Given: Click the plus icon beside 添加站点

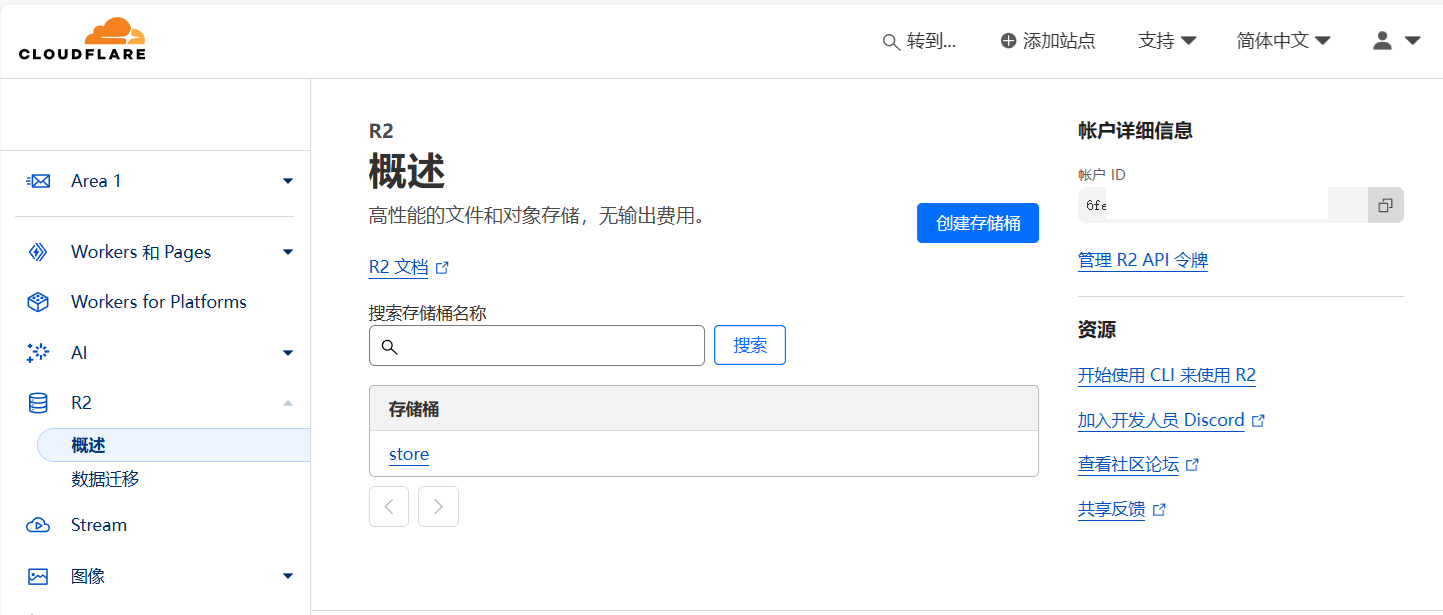Looking at the screenshot, I should pyautogui.click(x=1008, y=41).
